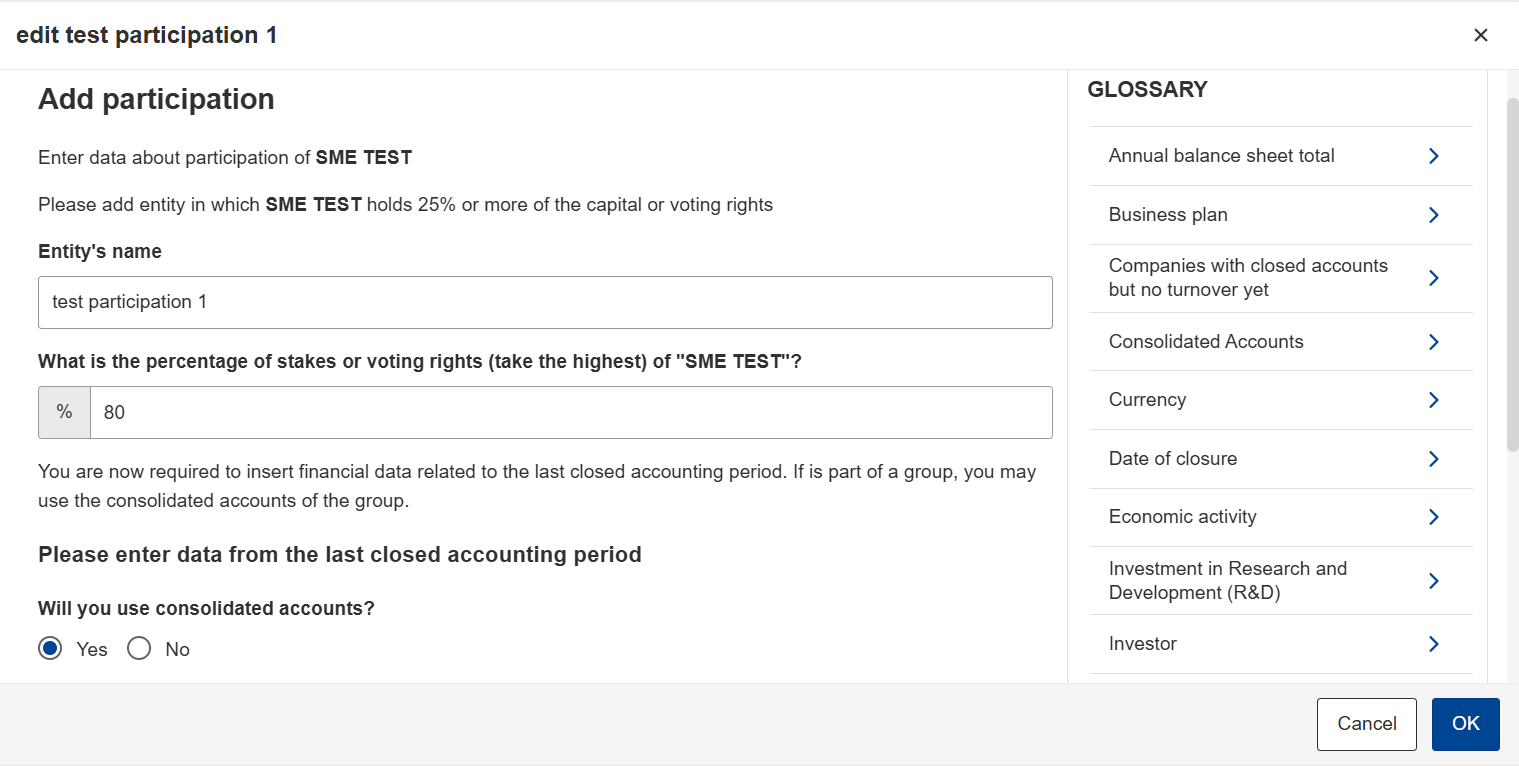Viewport: 1519px width, 766px height.
Task: Click the percentage of stakes input field
Action: coord(571,412)
